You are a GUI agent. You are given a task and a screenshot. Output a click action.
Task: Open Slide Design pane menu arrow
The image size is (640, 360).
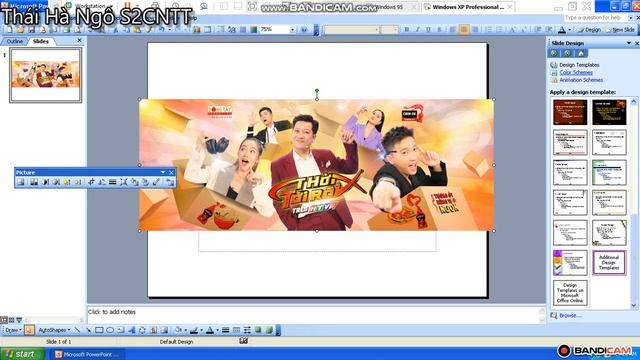coord(629,43)
